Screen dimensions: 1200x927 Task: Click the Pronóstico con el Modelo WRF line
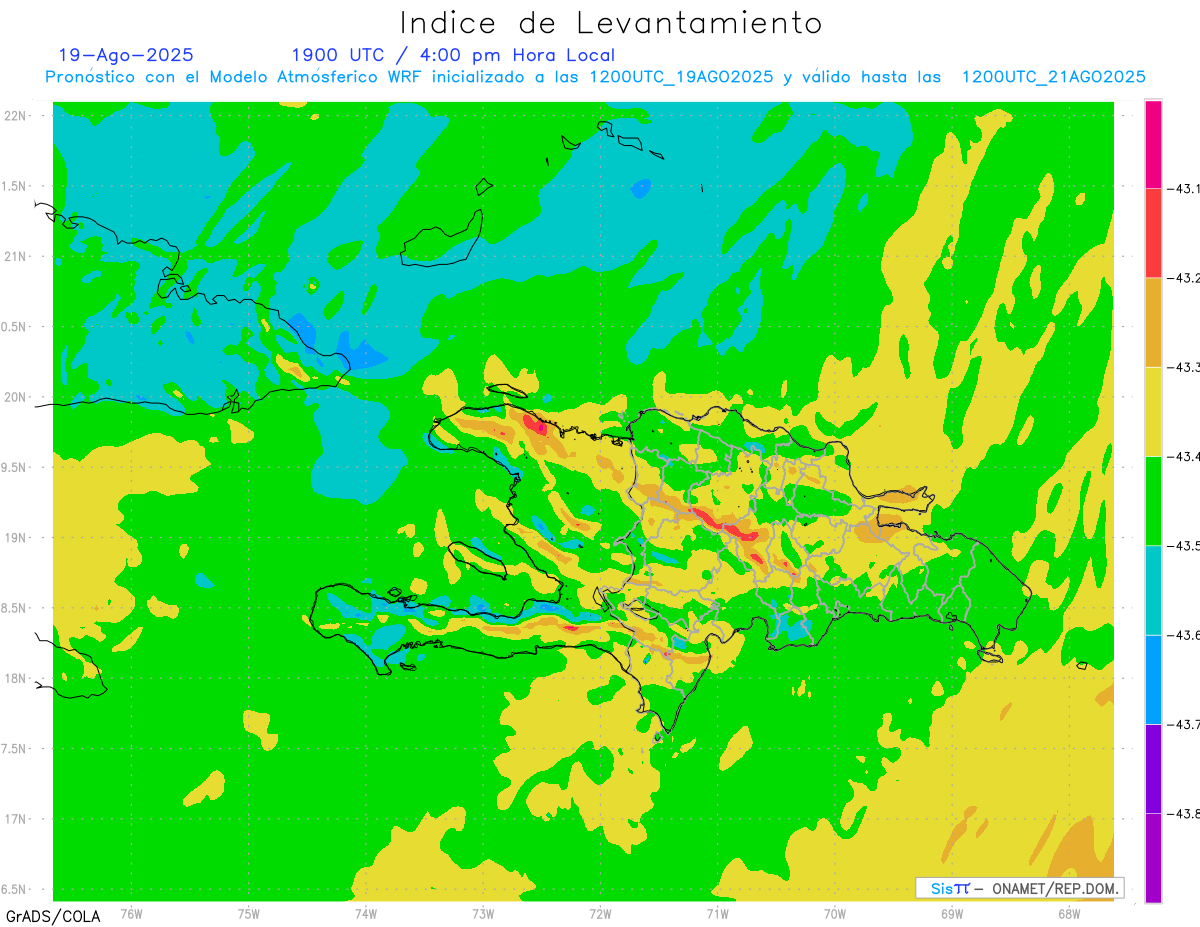(x=595, y=77)
